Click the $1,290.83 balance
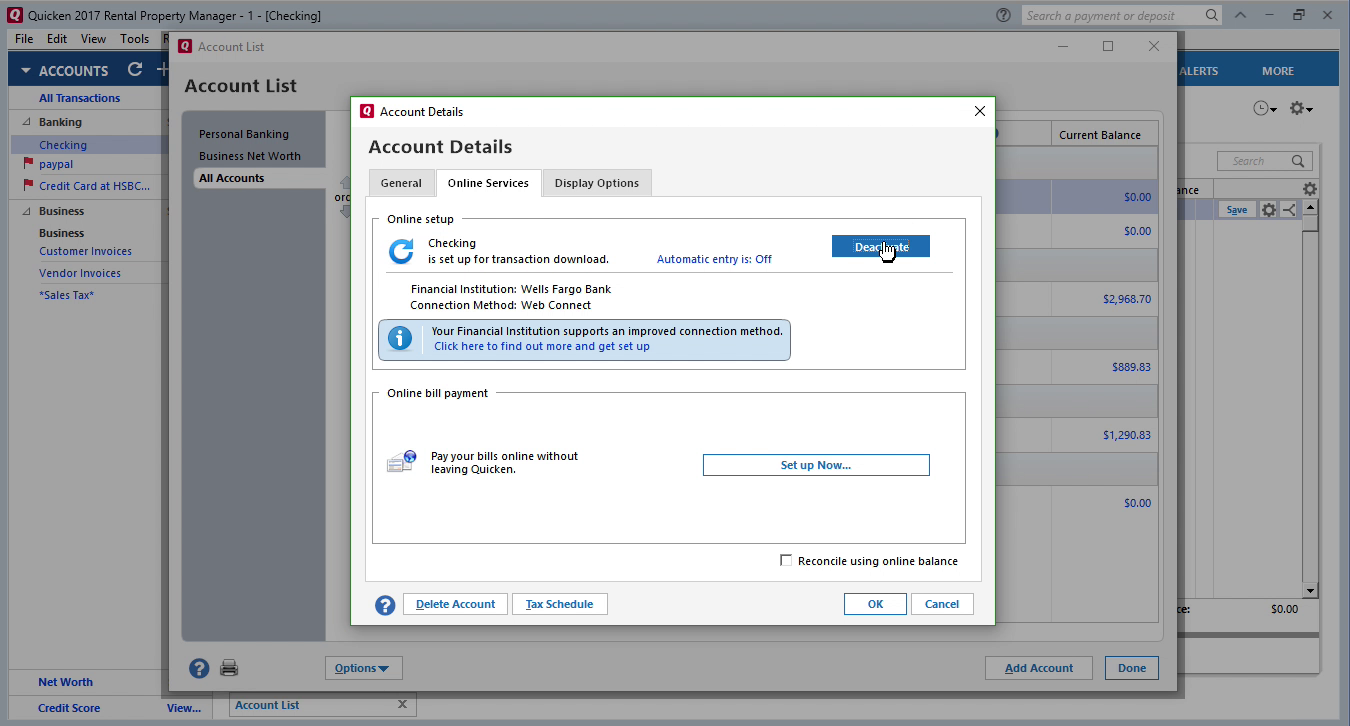 (1127, 435)
